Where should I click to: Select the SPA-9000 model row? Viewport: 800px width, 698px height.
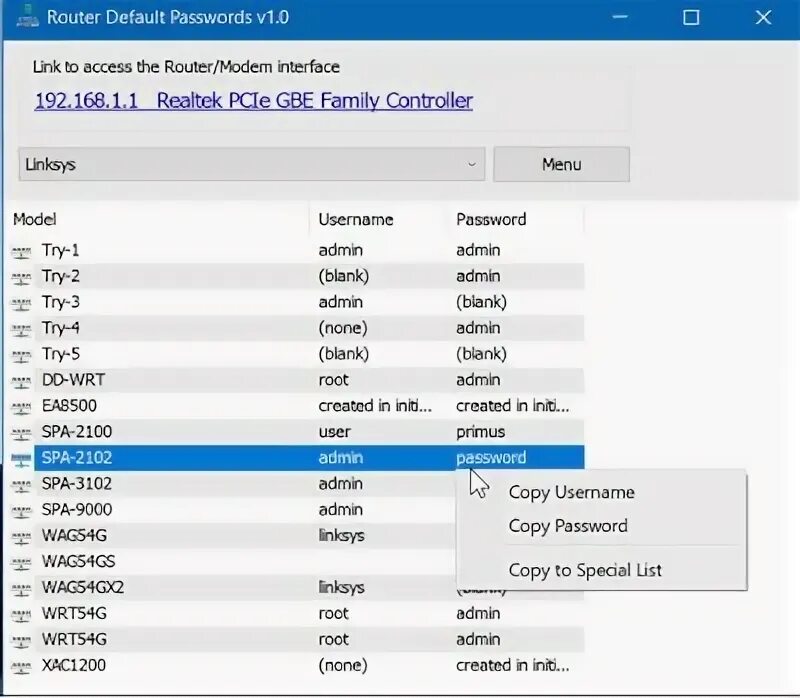click(232, 510)
